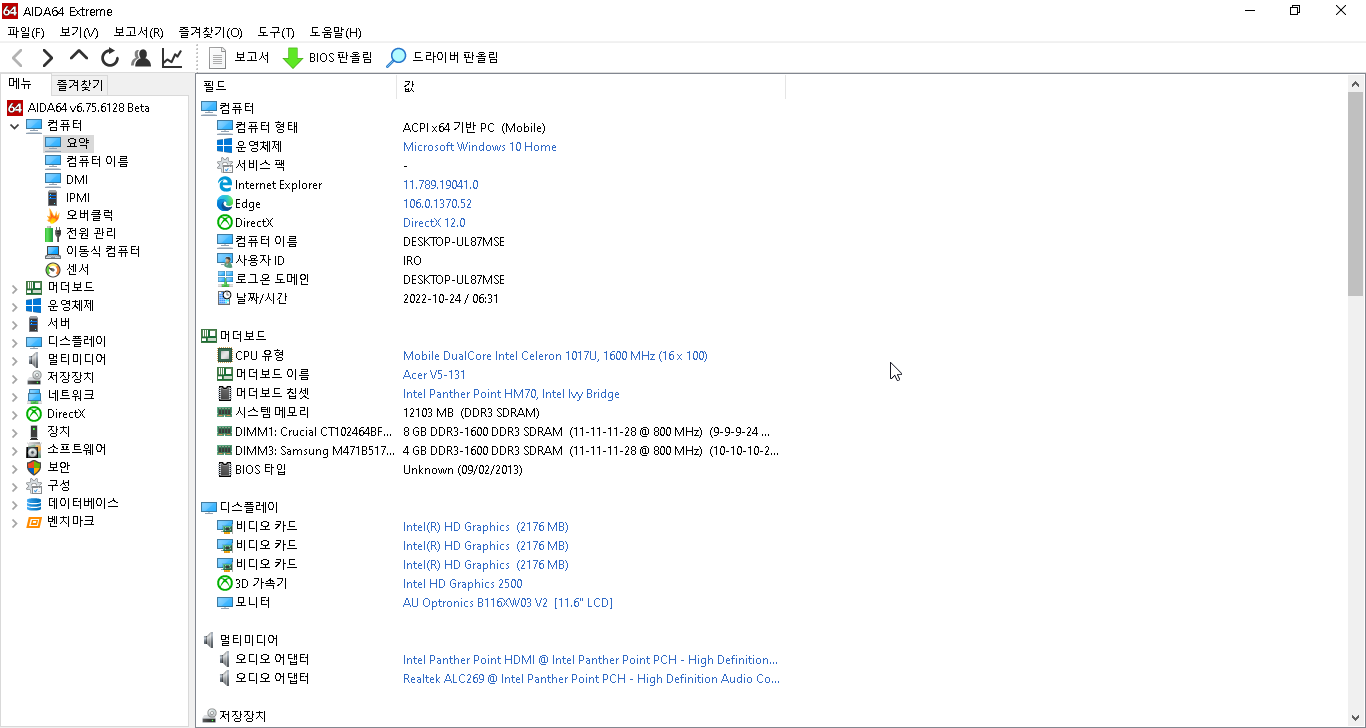Click the vertical scrollbar thumb
The image size is (1366, 728).
1356,194
